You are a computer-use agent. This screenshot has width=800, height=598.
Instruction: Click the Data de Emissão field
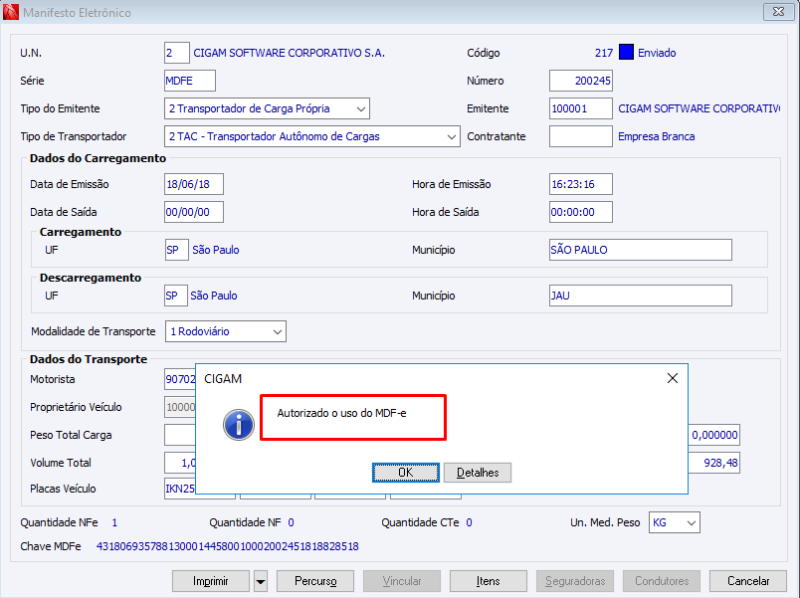(194, 184)
